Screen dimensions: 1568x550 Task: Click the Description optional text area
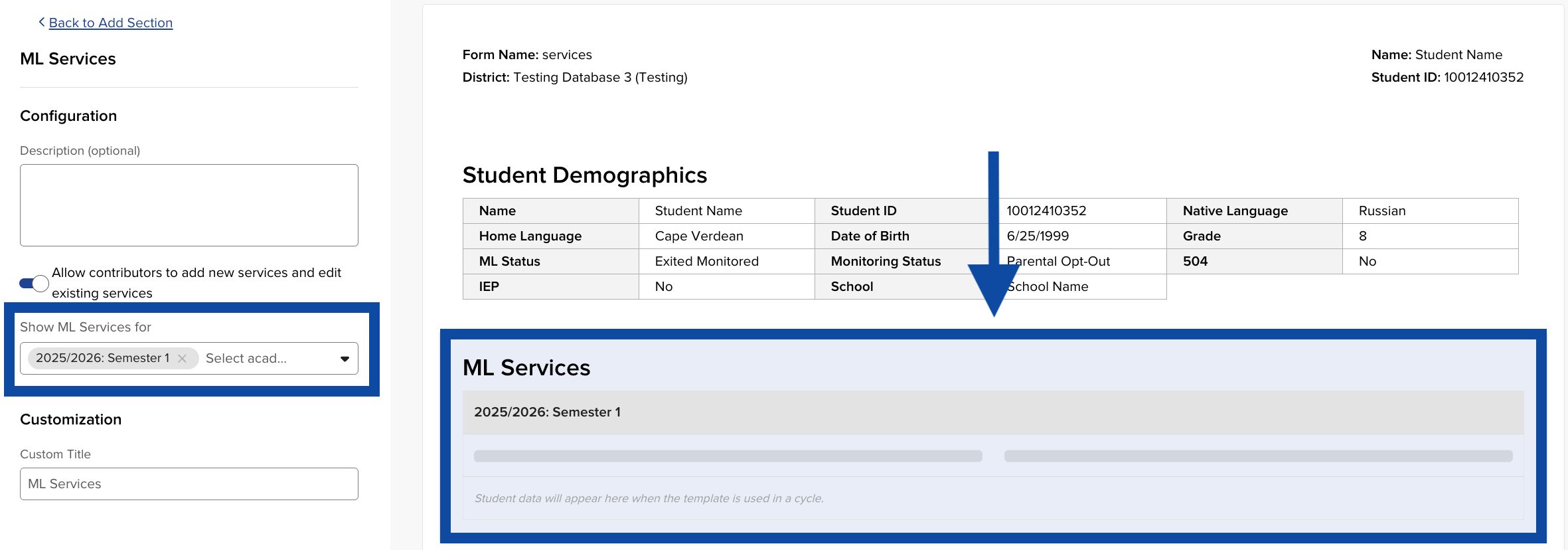click(x=189, y=205)
